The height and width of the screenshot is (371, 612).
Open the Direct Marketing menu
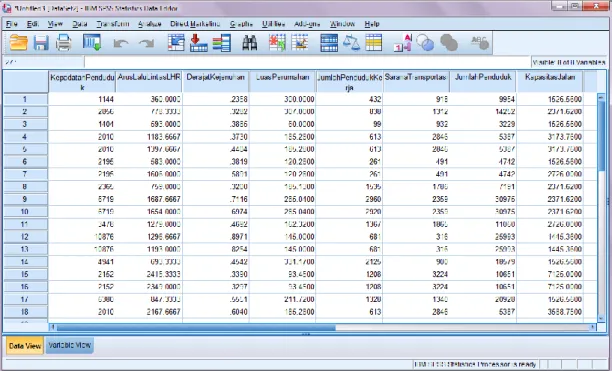pyautogui.click(x=195, y=24)
